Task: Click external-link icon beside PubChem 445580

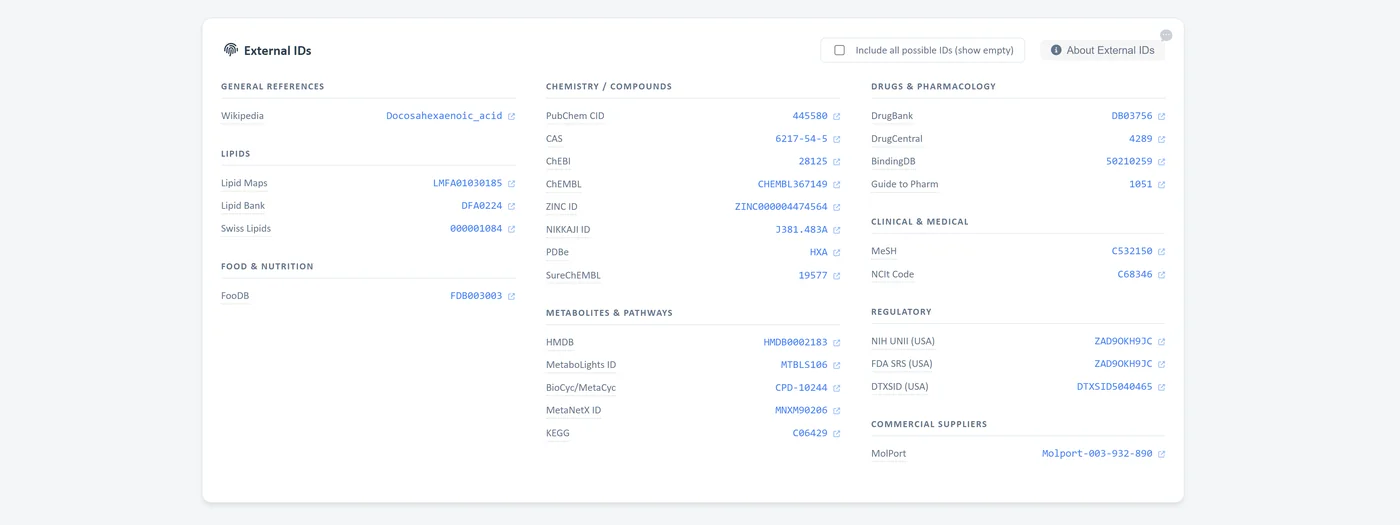Action: 836,117
